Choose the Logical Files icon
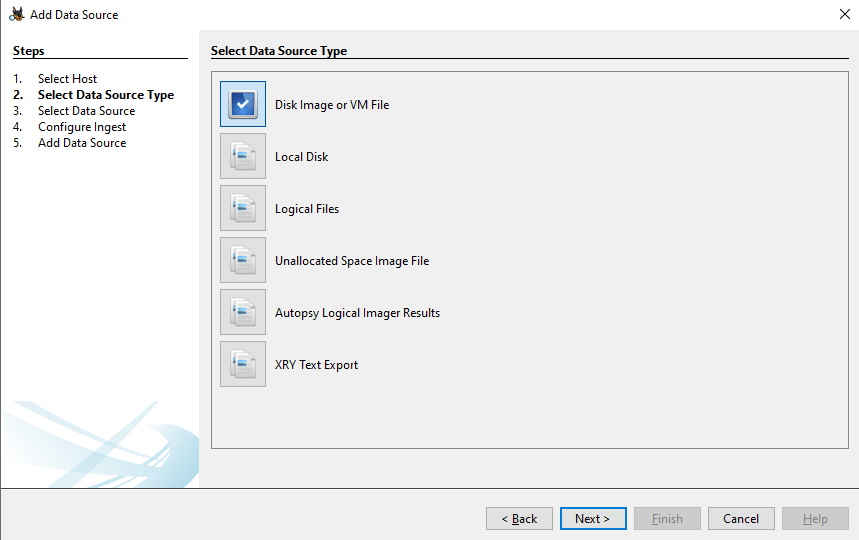Viewport: 859px width, 540px height. (243, 208)
